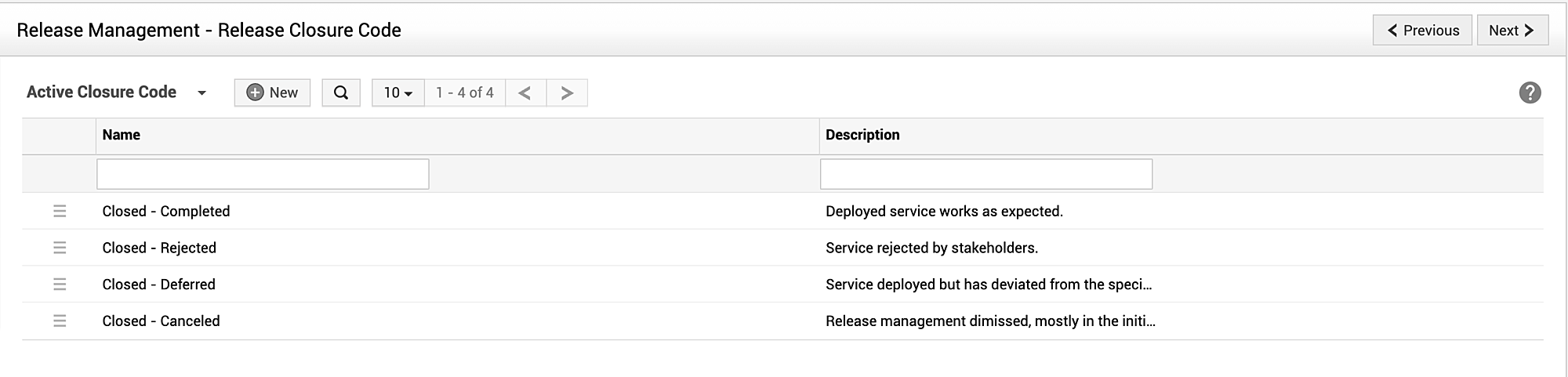Screen dimensions: 1568x377
Task: Click the New closure code button
Action: [x=272, y=92]
